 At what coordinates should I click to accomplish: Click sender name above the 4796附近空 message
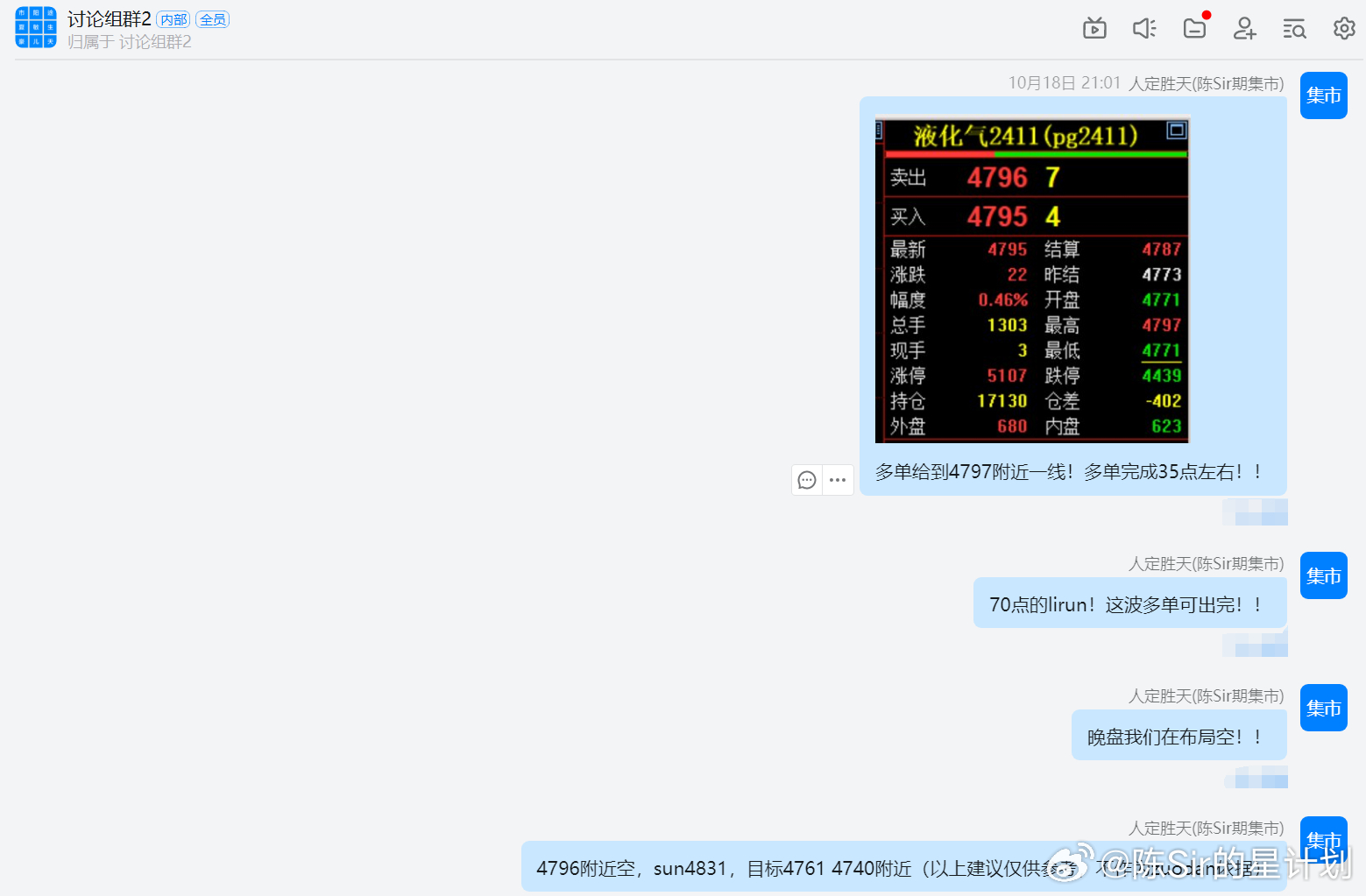(1206, 828)
